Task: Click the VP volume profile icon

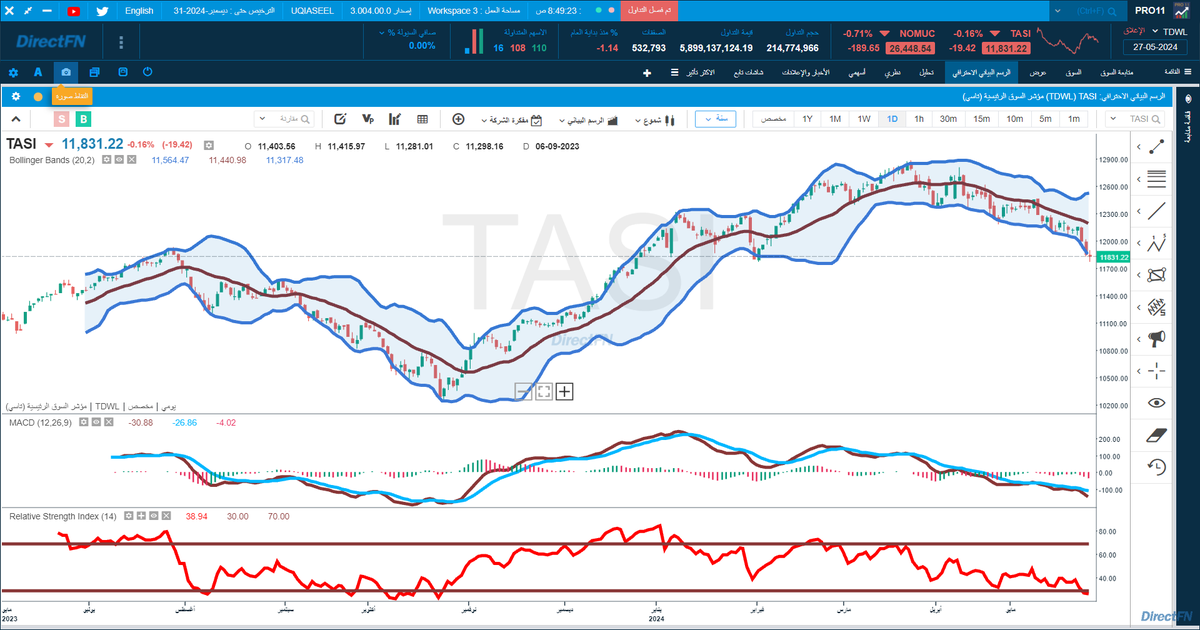Action: (368, 119)
